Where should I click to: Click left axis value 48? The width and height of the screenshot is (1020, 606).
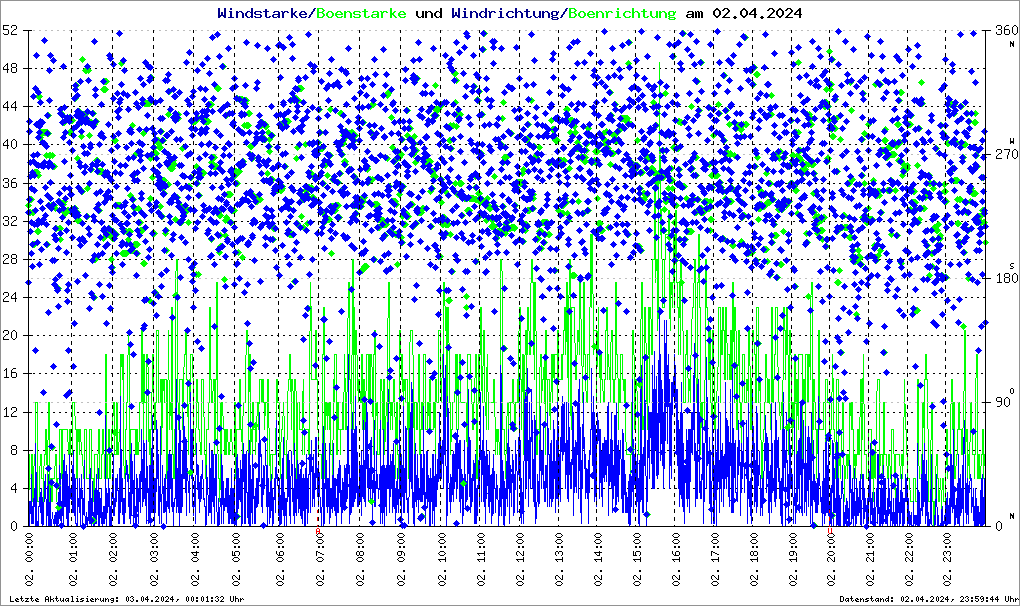pyautogui.click(x=10, y=68)
